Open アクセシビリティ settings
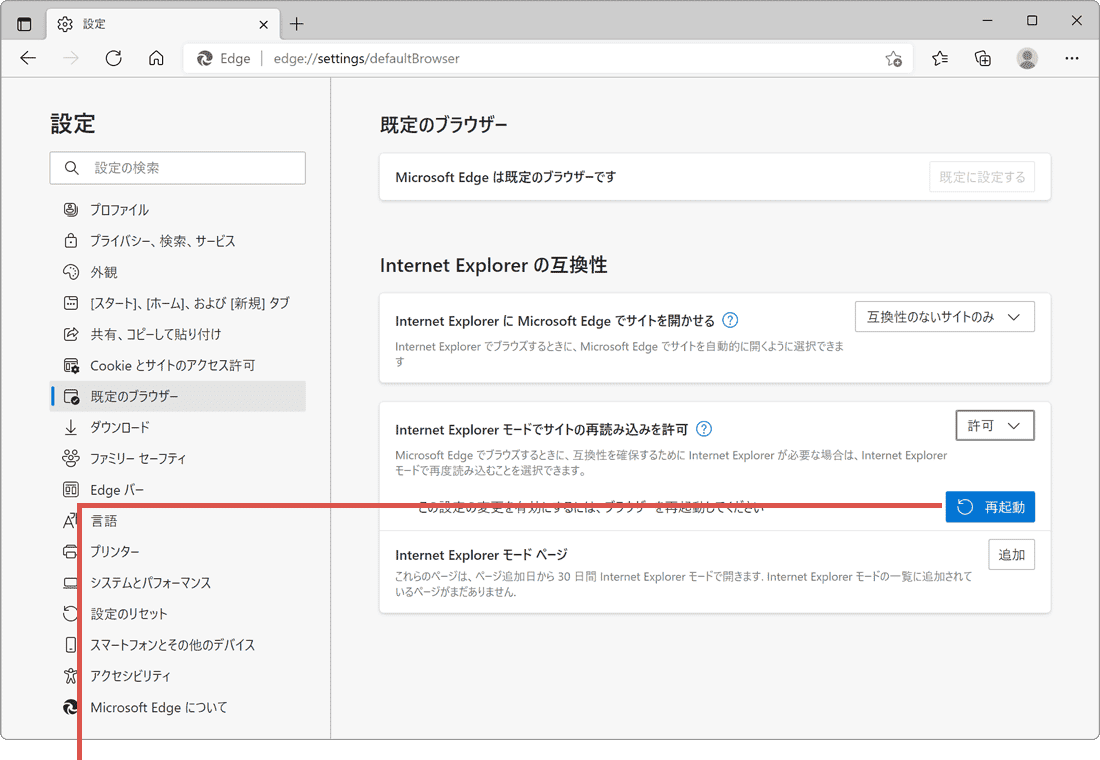Image resolution: width=1100 pixels, height=760 pixels. pyautogui.click(x=177, y=676)
